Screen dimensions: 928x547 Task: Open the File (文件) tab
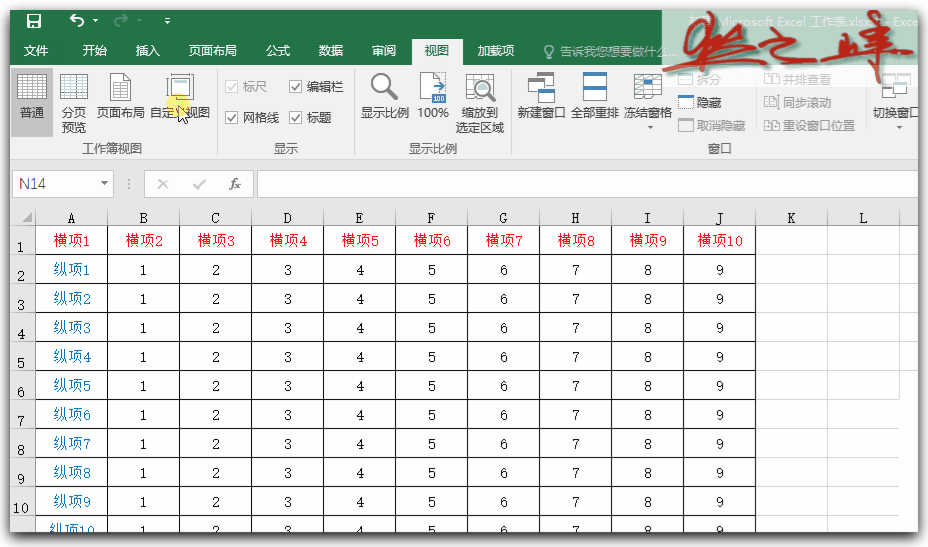coord(36,51)
